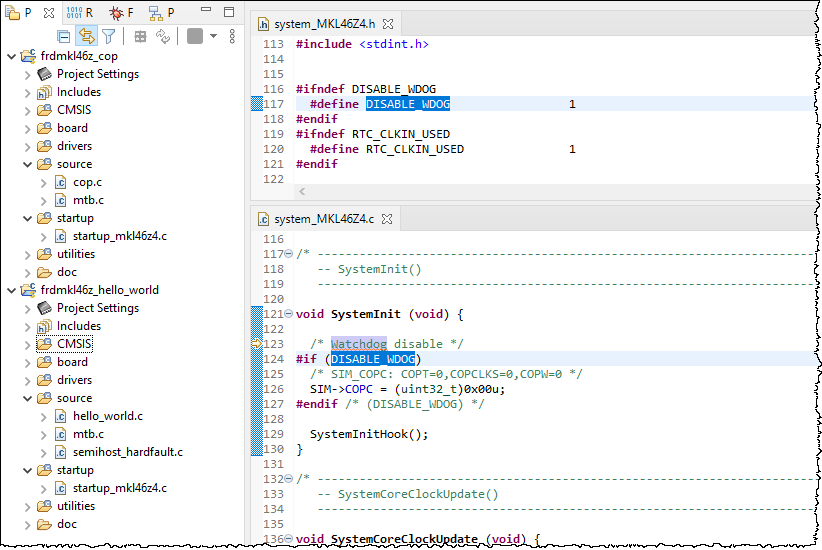
Task: Click Collapse All icon in project explorer toolbar
Action: click(x=63, y=37)
